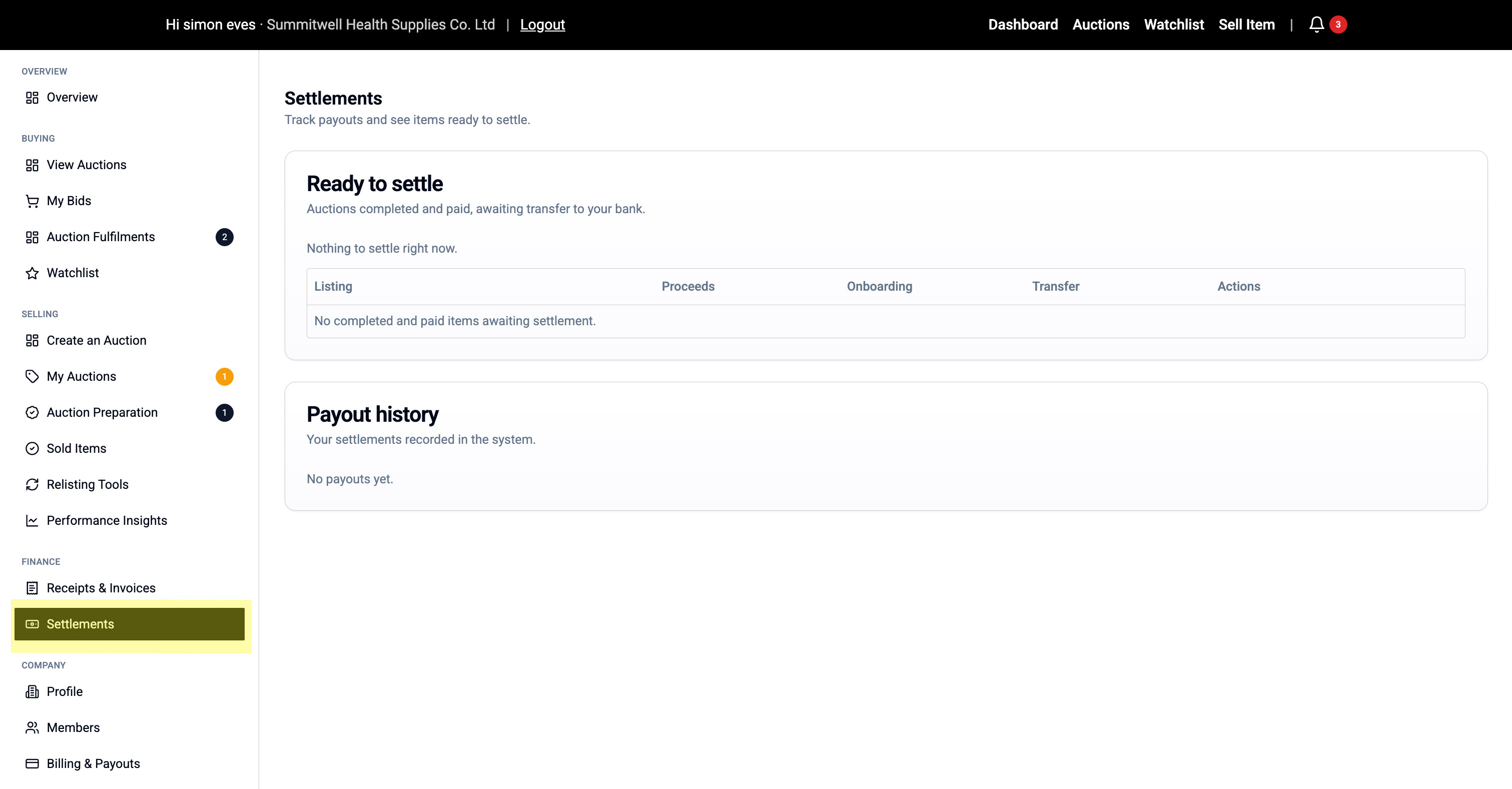The image size is (1512, 789).
Task: Click the Billing & Payouts card icon
Action: click(x=33, y=764)
